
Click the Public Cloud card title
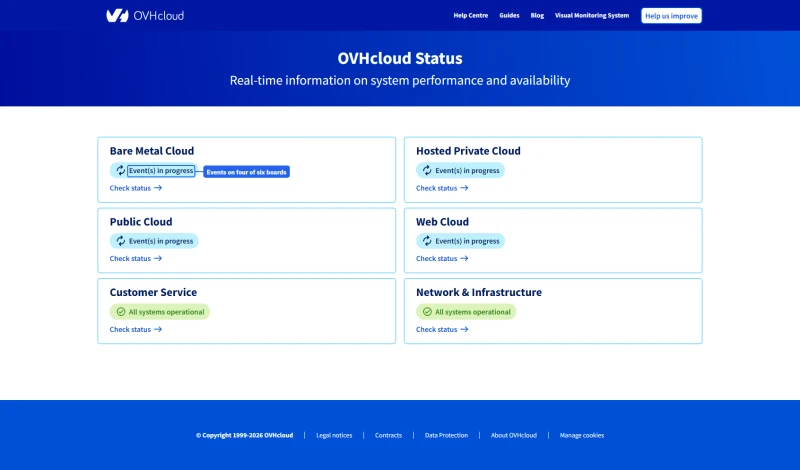click(141, 222)
